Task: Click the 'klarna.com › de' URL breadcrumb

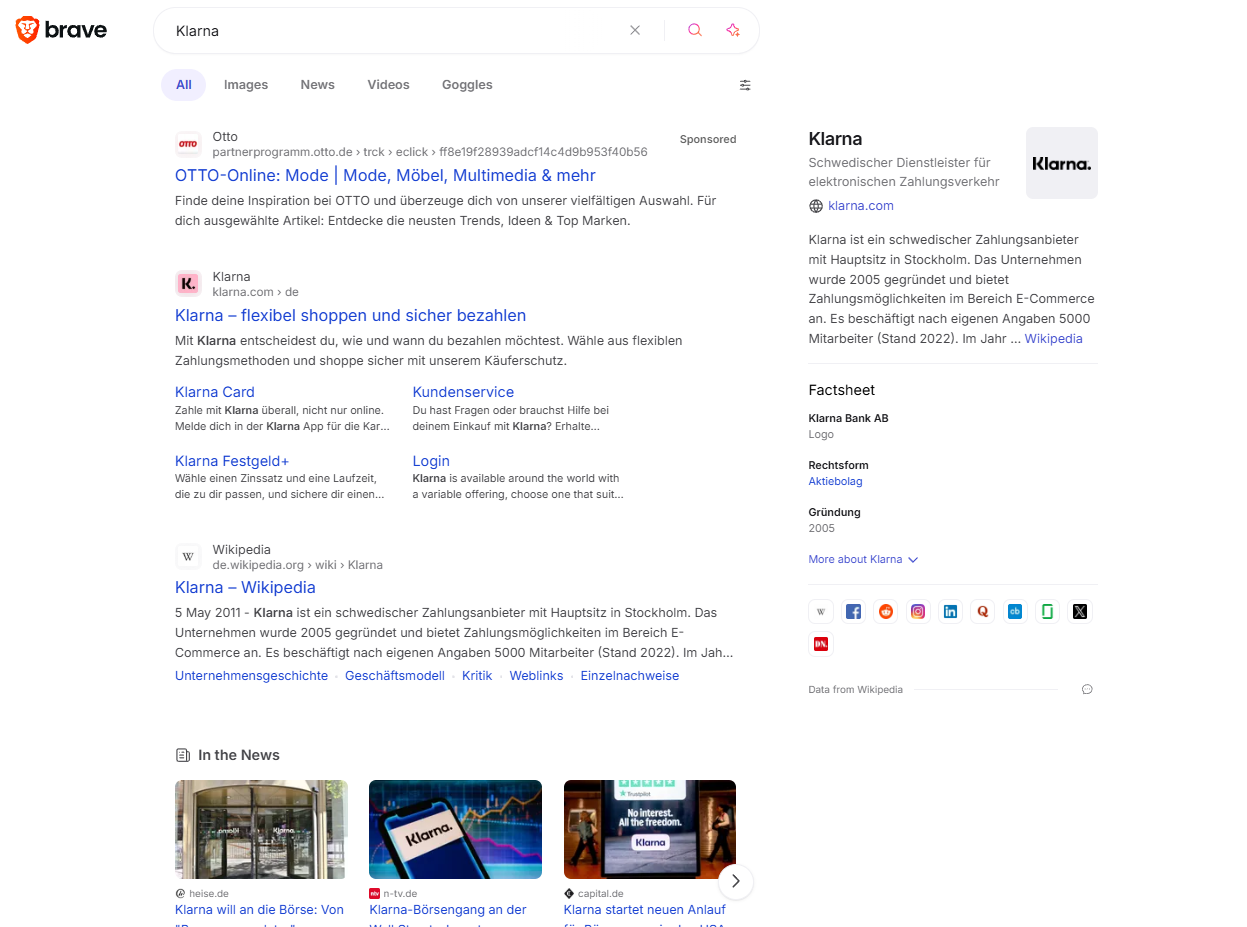Action: (256, 292)
